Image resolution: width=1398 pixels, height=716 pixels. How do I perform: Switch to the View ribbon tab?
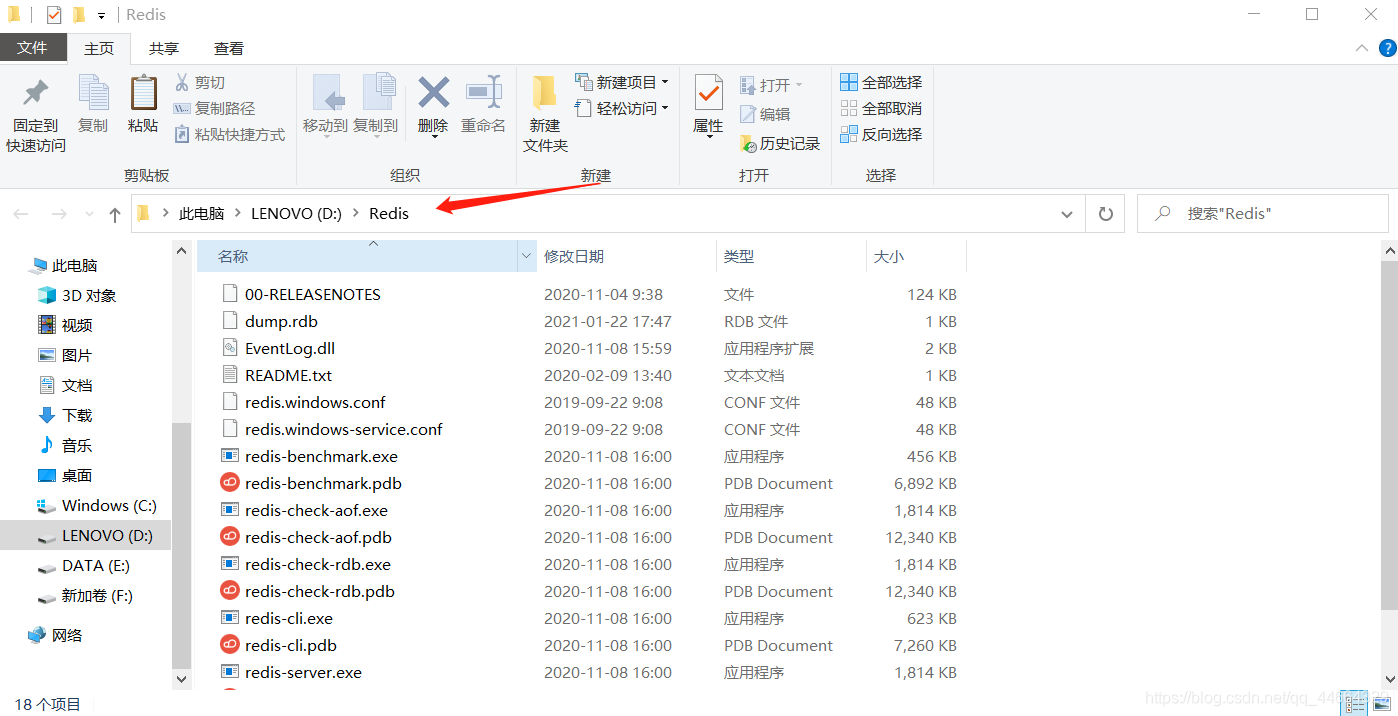click(x=229, y=48)
